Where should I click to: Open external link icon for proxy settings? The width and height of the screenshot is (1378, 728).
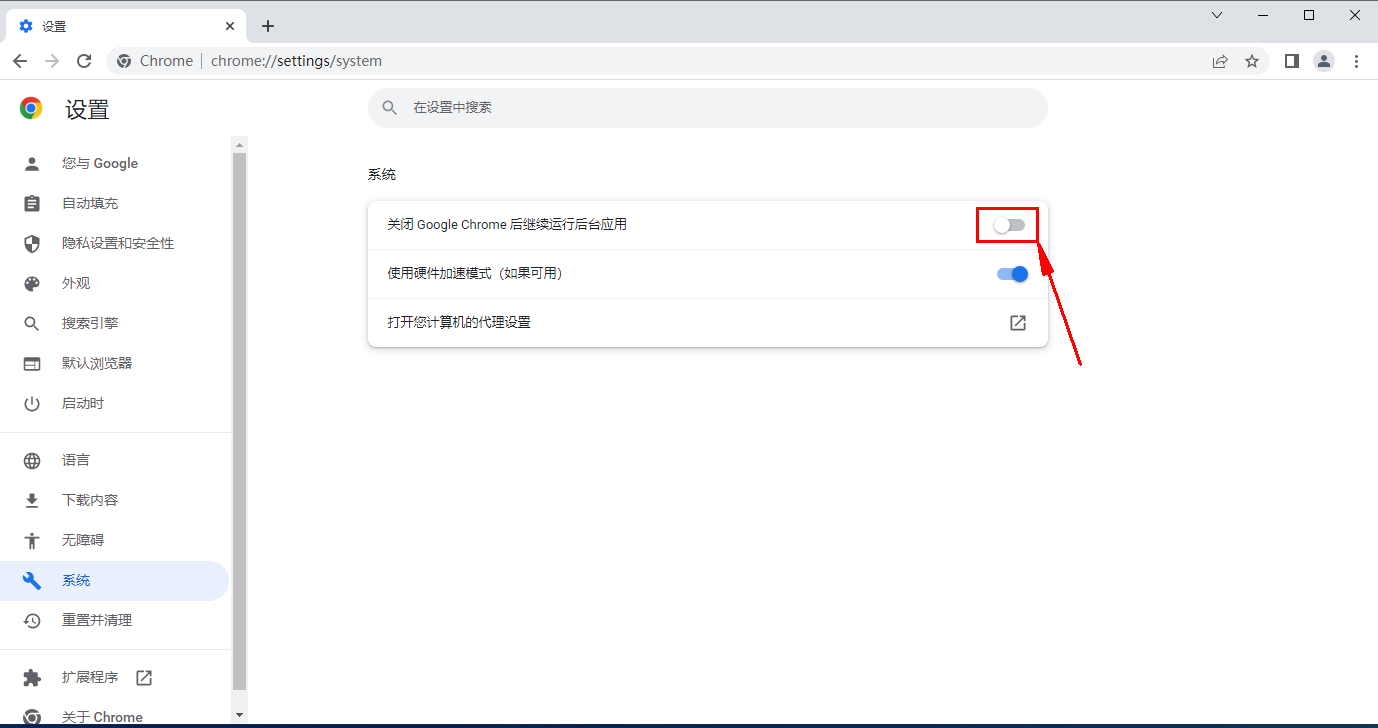[x=1018, y=323]
